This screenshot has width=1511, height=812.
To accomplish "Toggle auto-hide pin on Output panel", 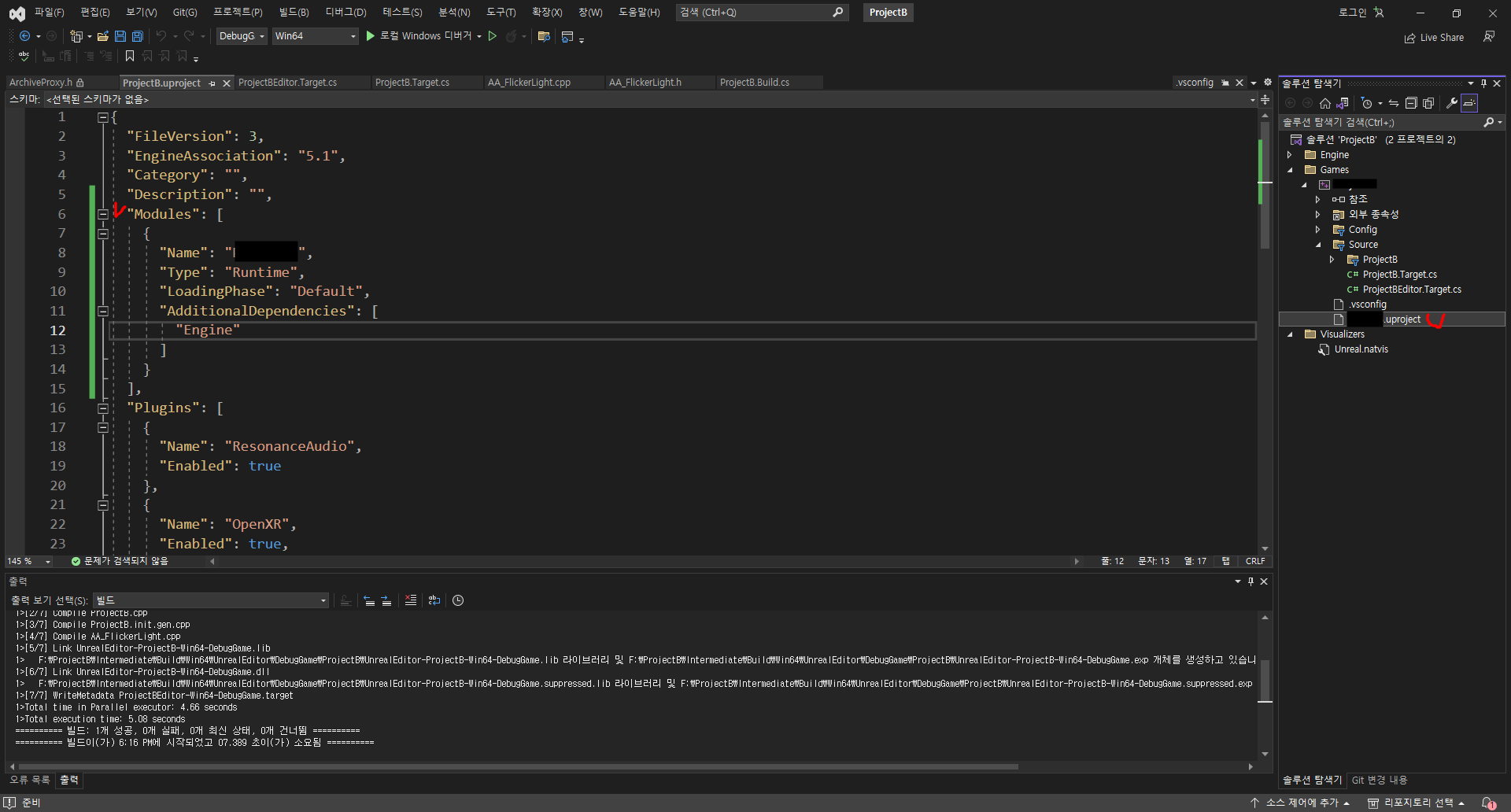I will (x=1251, y=581).
